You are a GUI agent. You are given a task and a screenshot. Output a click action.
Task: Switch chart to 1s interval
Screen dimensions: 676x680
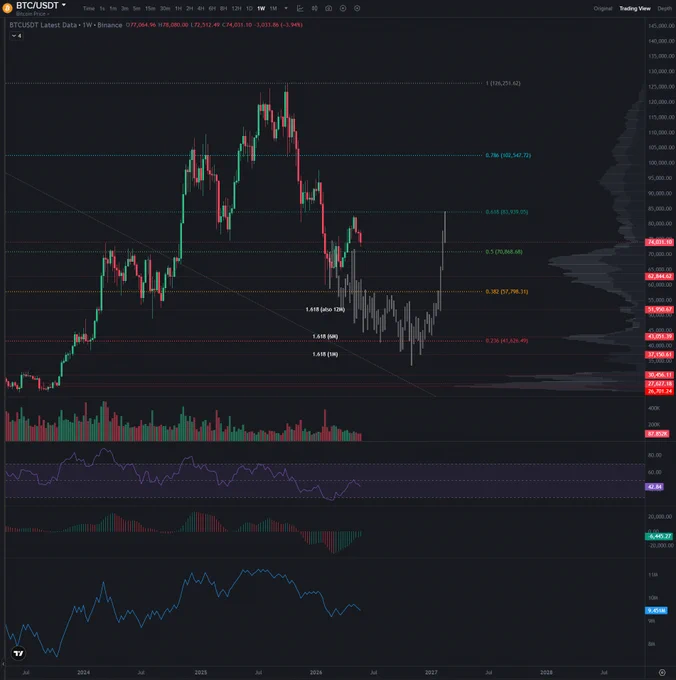tap(102, 8)
